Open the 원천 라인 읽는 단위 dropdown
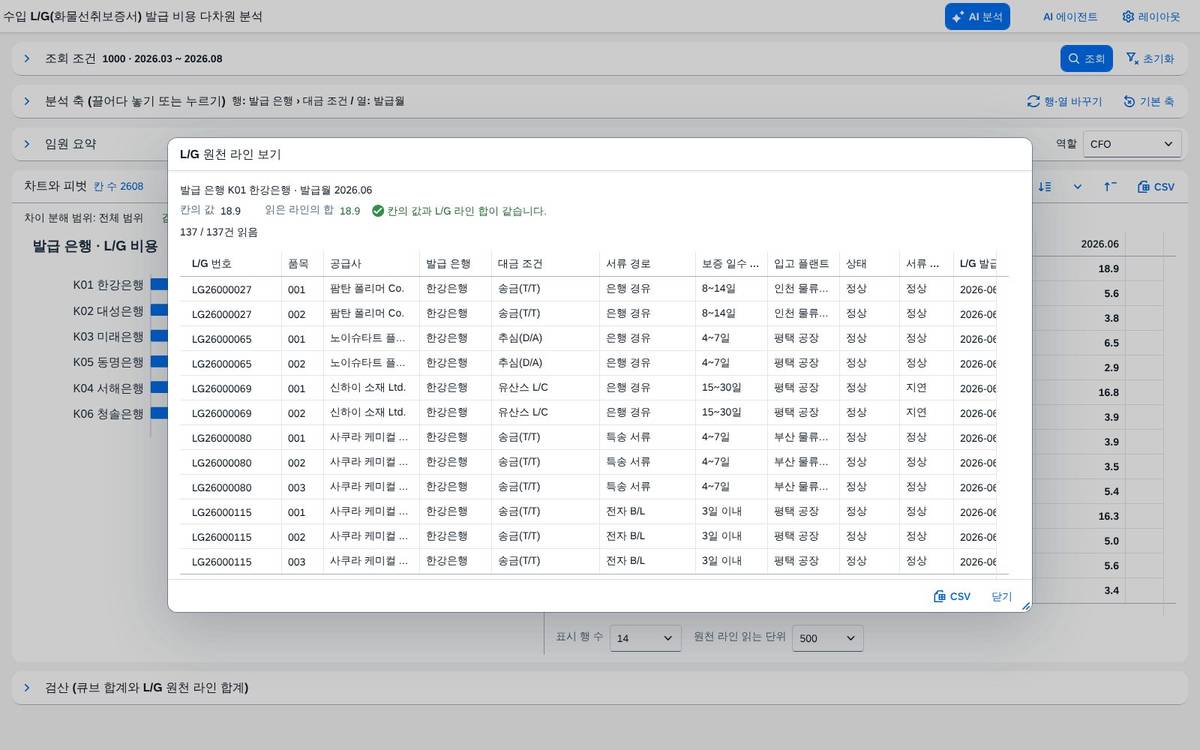 click(827, 638)
